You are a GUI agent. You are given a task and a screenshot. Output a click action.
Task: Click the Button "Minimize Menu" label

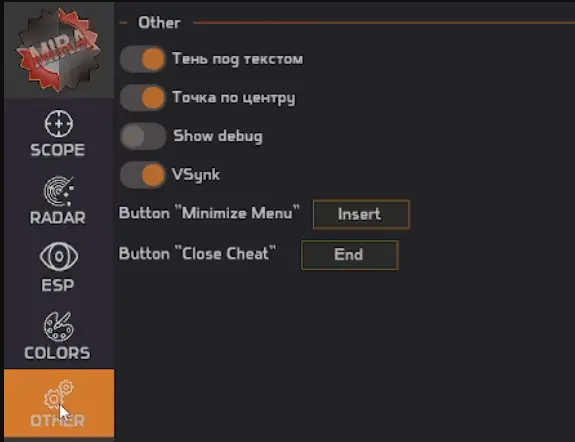point(209,213)
